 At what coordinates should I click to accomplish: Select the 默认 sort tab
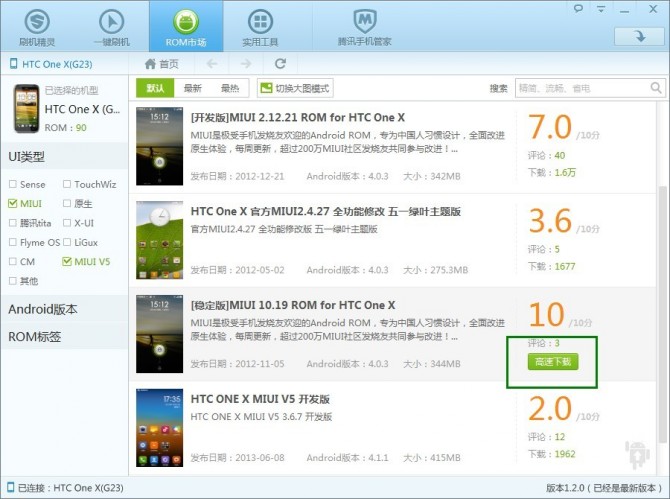[155, 88]
